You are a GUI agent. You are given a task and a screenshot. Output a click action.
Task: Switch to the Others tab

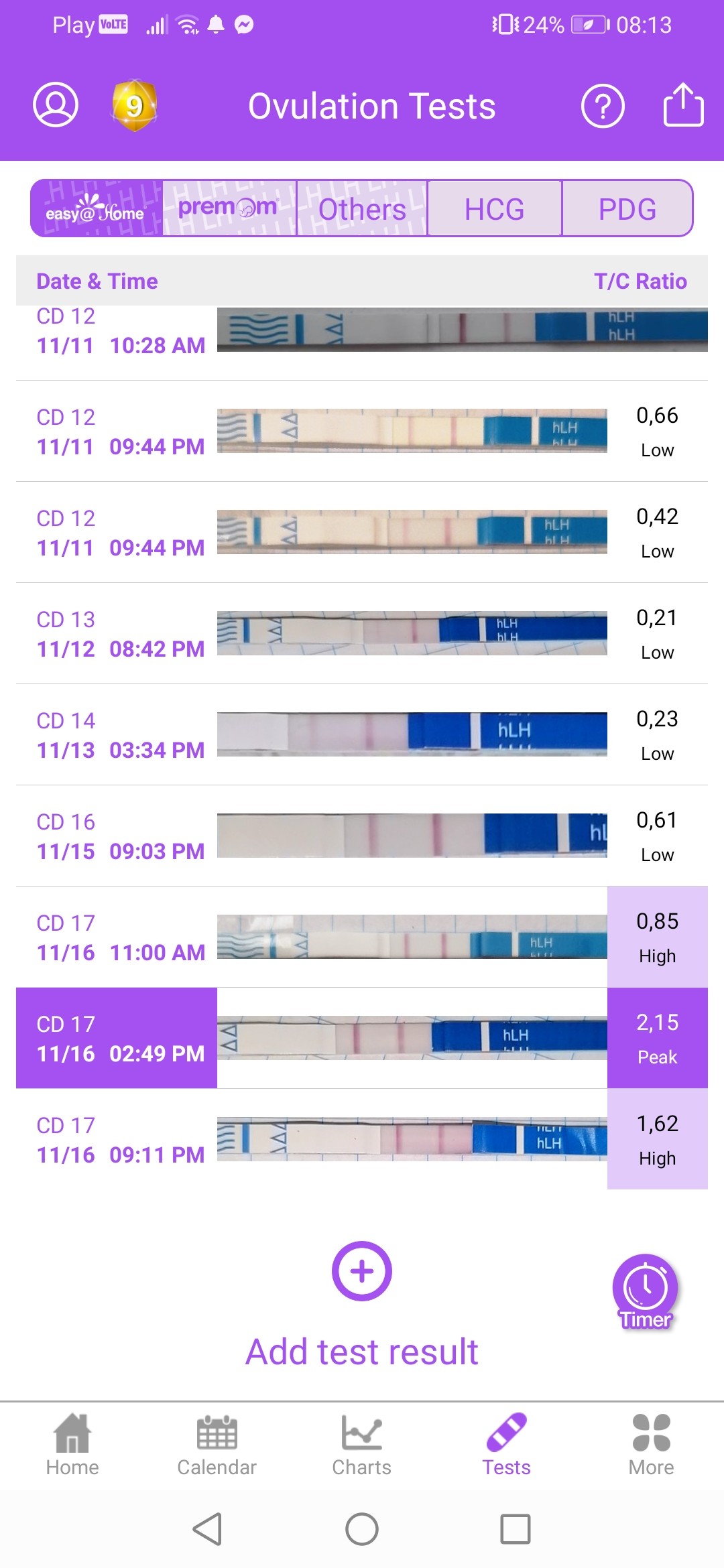pyautogui.click(x=362, y=208)
